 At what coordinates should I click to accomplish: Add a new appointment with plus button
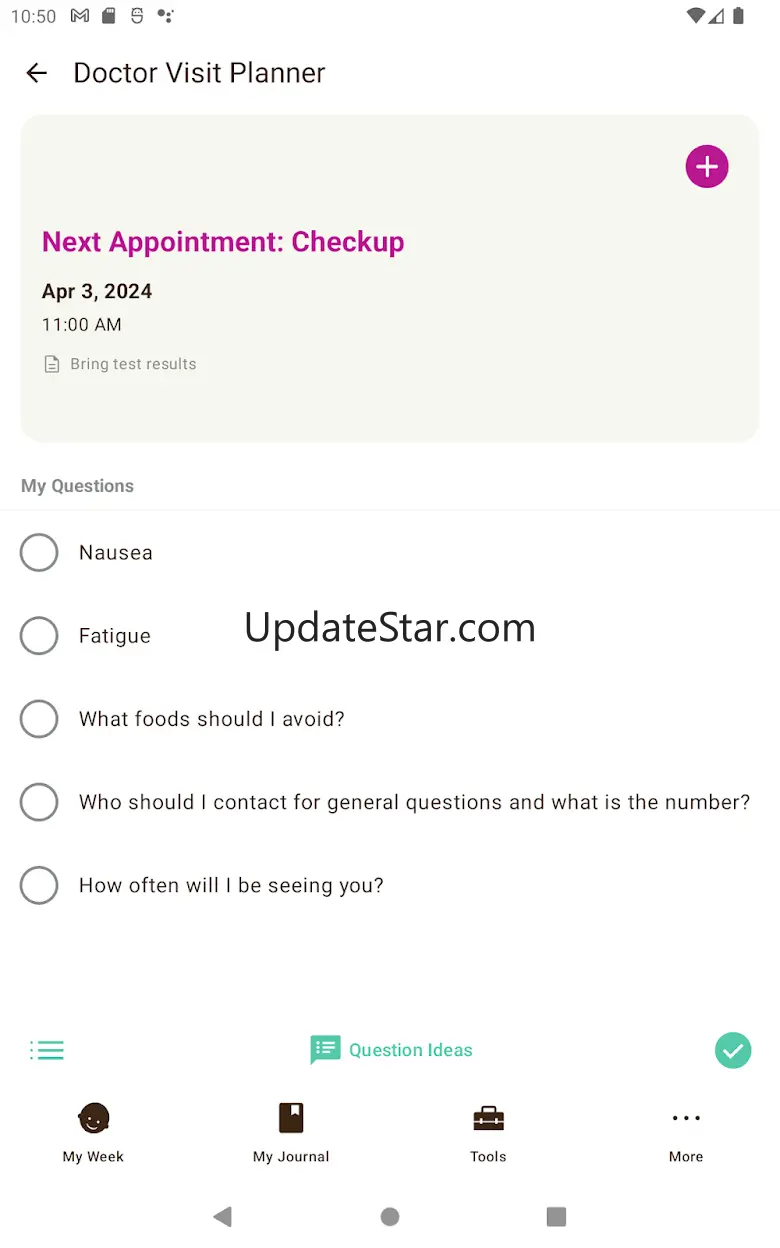pyautogui.click(x=706, y=166)
